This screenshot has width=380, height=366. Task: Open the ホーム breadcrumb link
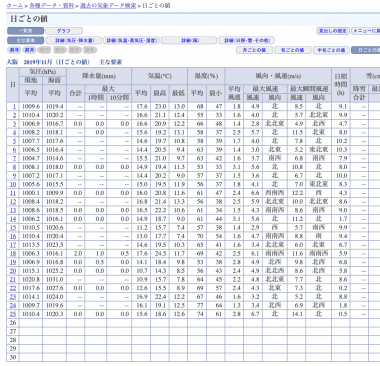15,6
